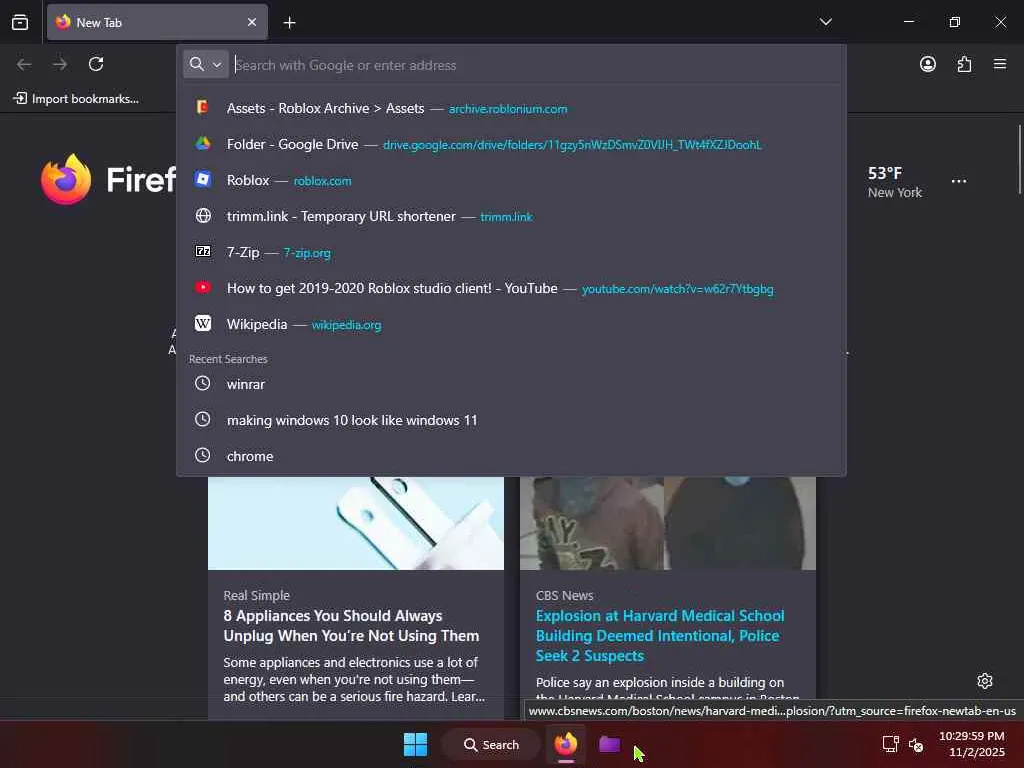Focus the Search with Google address field
The width and height of the screenshot is (1024, 768).
pos(536,65)
